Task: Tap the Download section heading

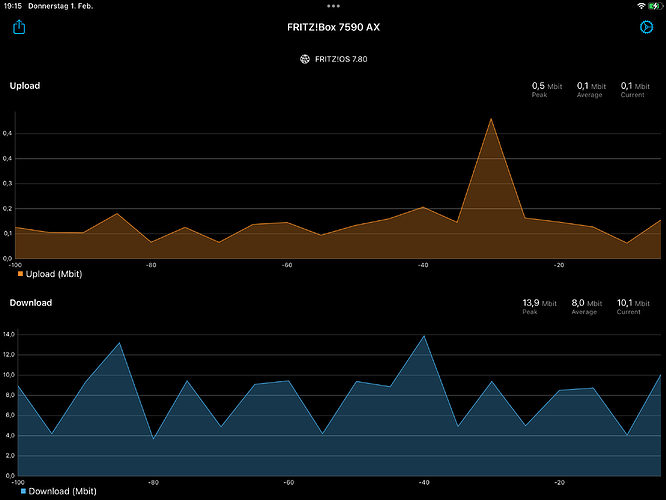Action: pyautogui.click(x=31, y=303)
